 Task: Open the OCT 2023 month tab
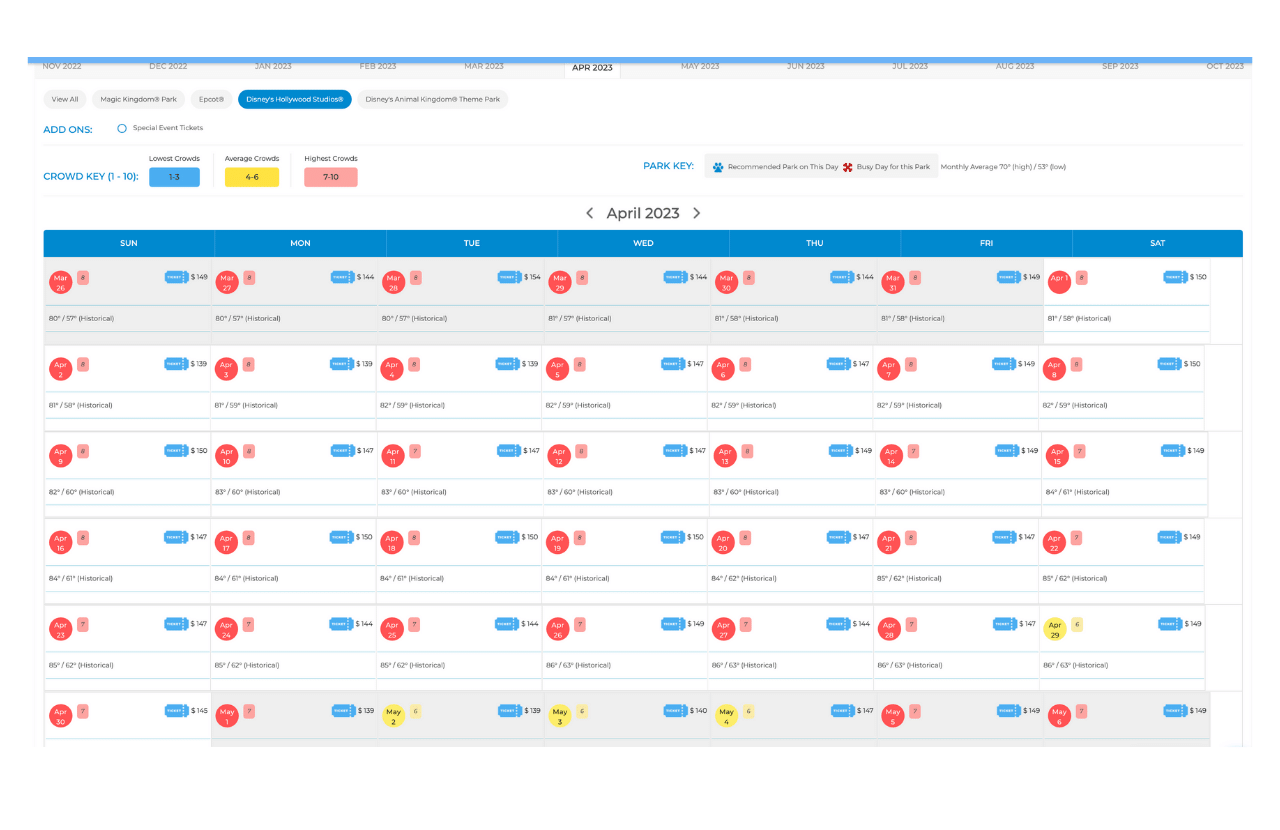tap(1225, 66)
